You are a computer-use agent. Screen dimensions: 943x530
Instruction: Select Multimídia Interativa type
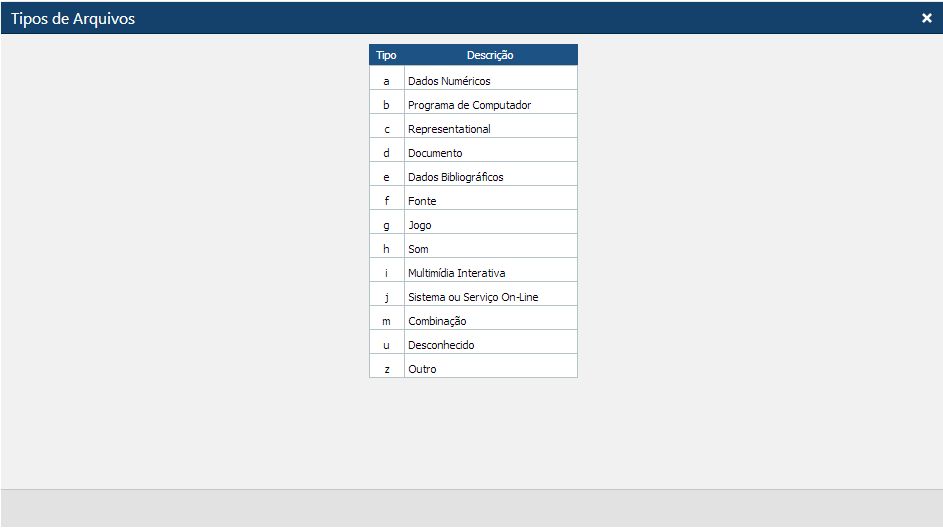[456, 273]
